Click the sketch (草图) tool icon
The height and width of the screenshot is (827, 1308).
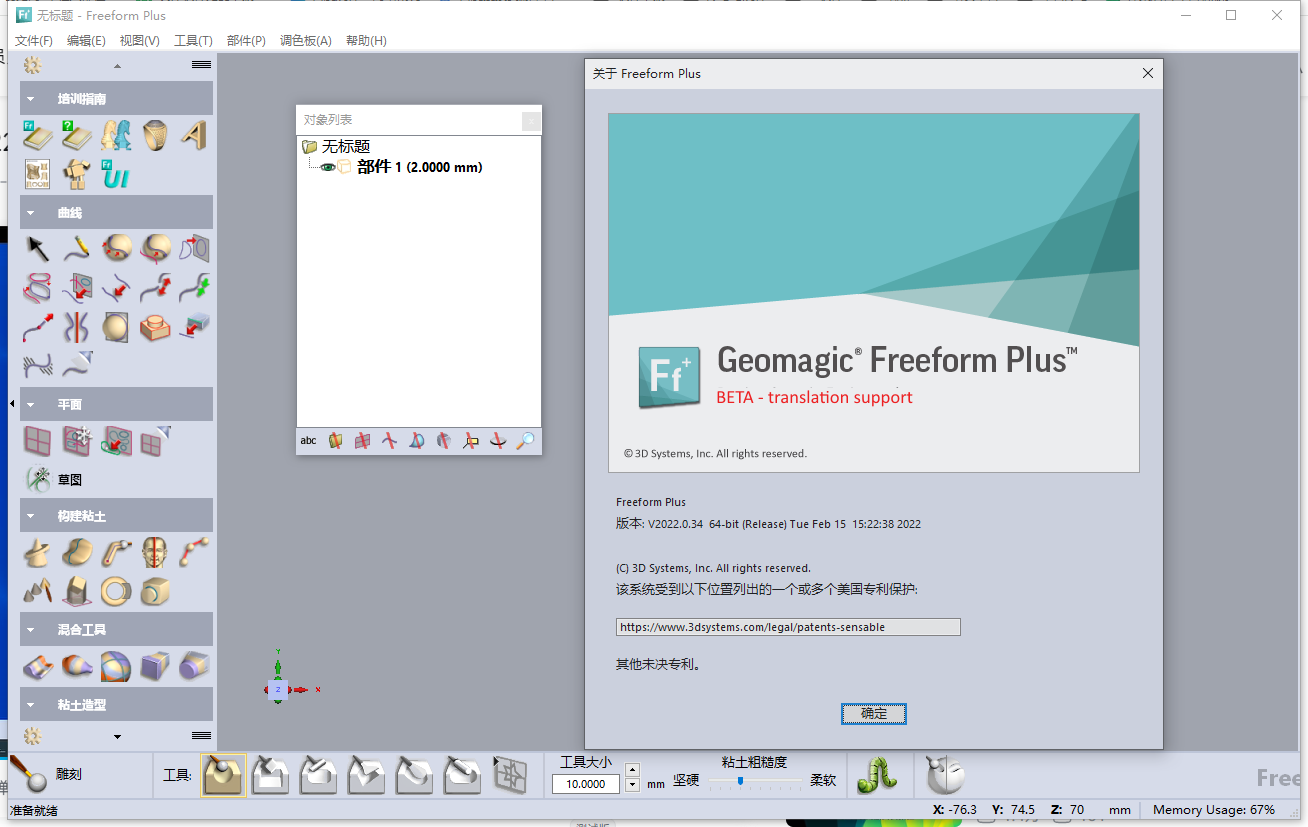click(x=38, y=479)
